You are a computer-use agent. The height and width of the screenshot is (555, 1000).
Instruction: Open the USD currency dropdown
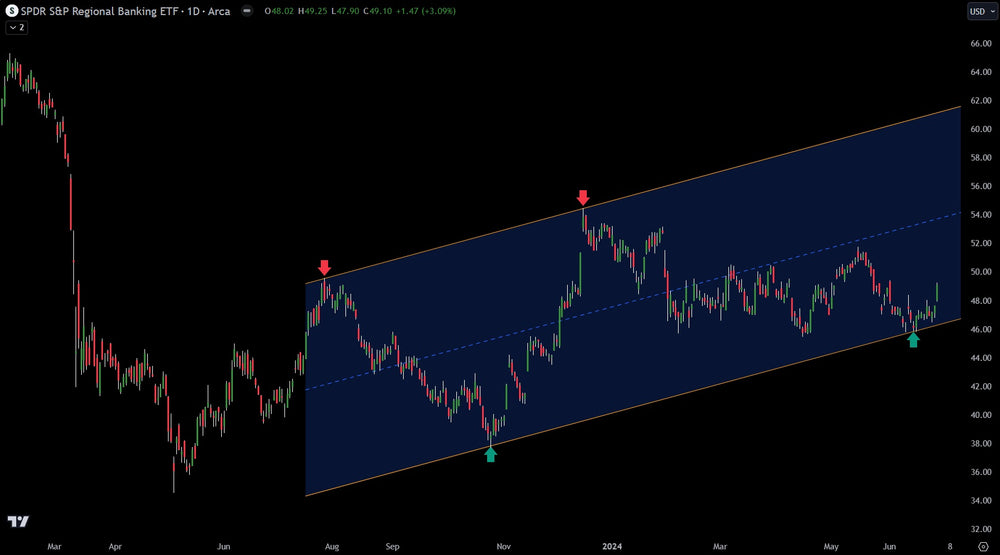point(982,11)
